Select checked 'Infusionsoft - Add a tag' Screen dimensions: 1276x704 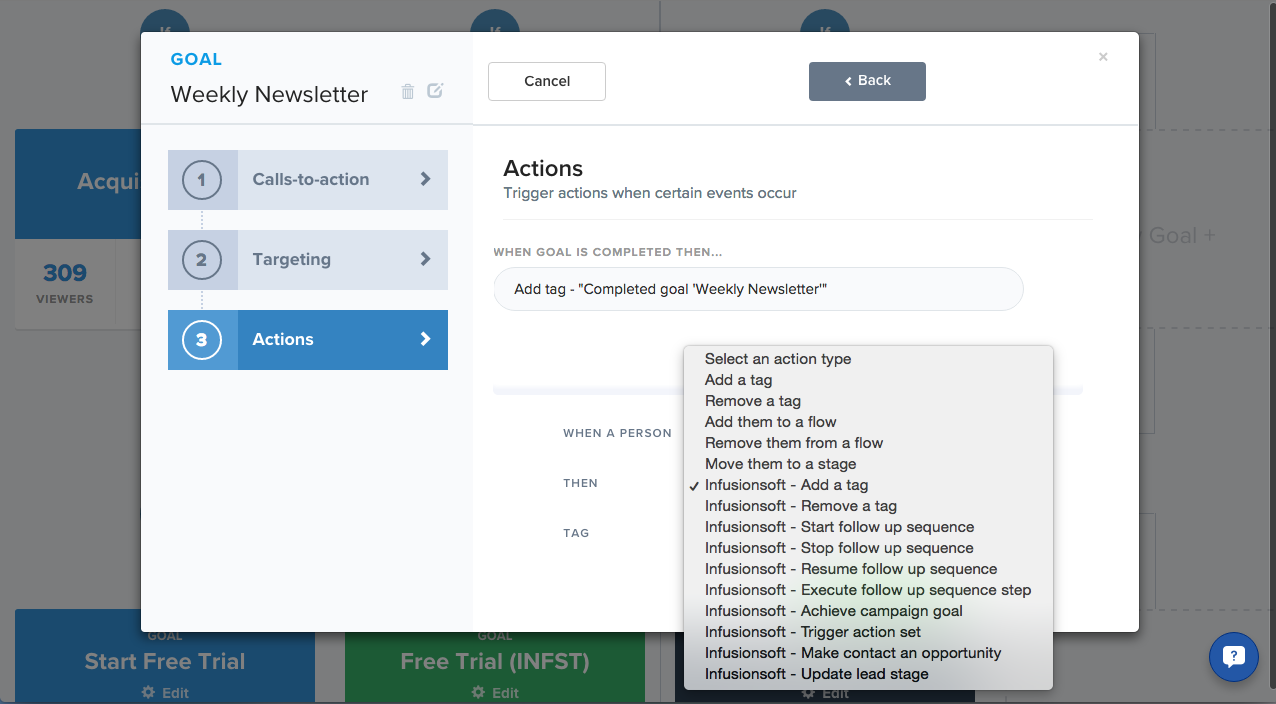click(x=868, y=485)
